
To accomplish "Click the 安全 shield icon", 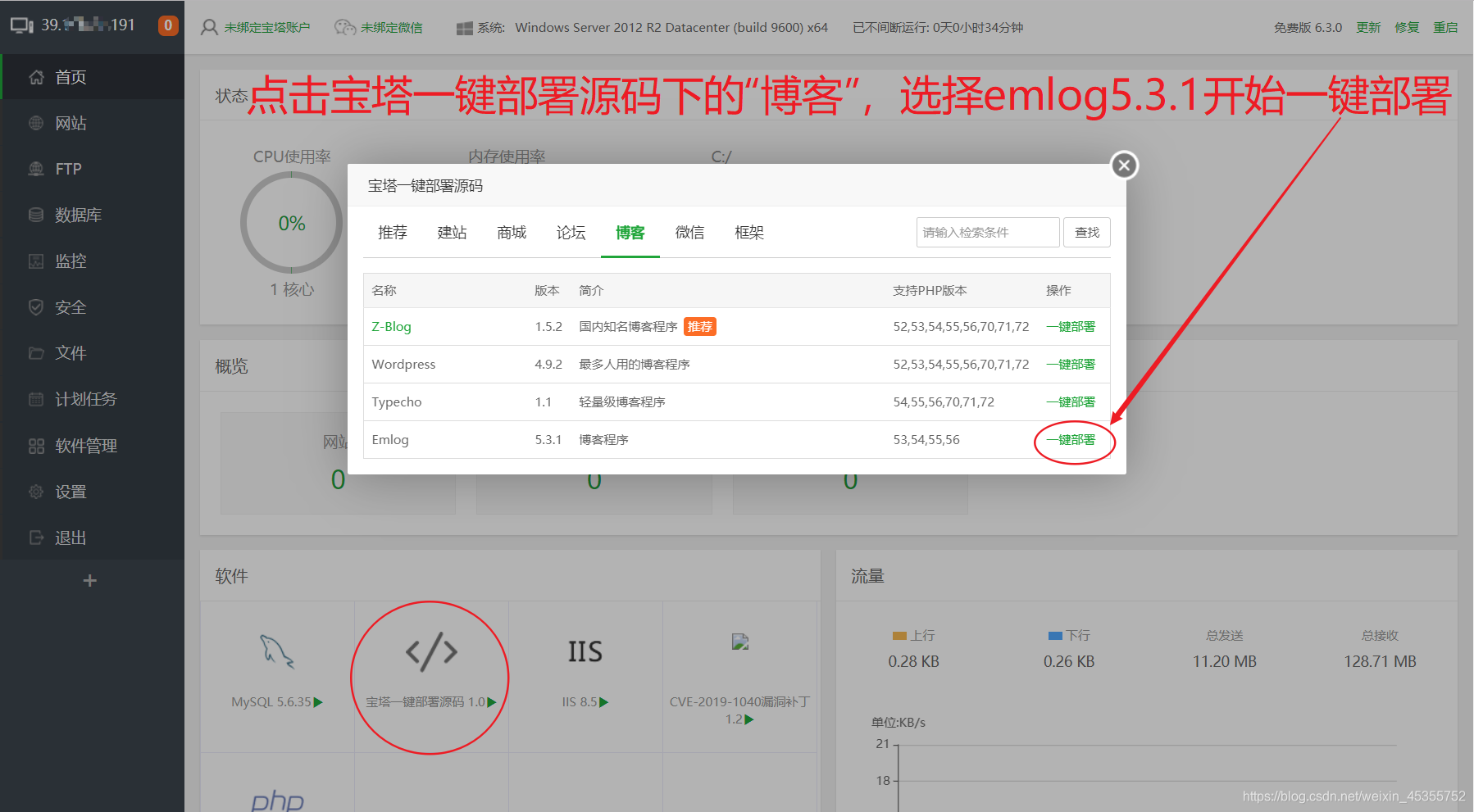I will 36,307.
